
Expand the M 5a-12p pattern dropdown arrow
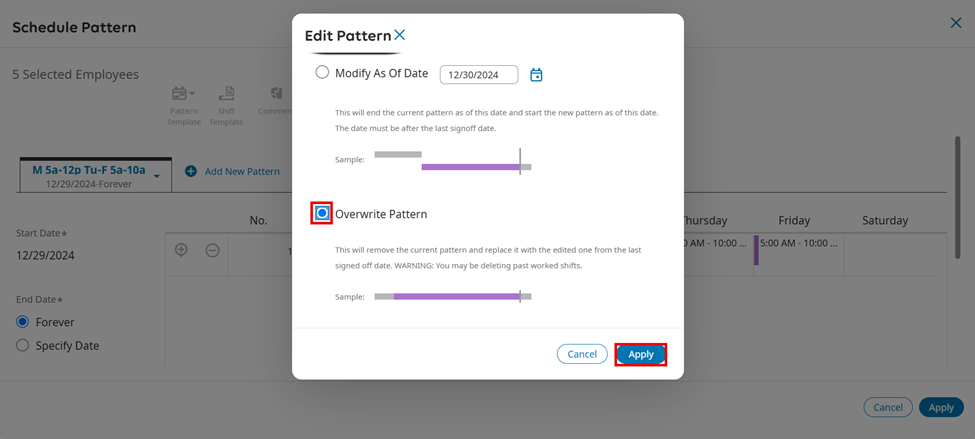(x=157, y=177)
